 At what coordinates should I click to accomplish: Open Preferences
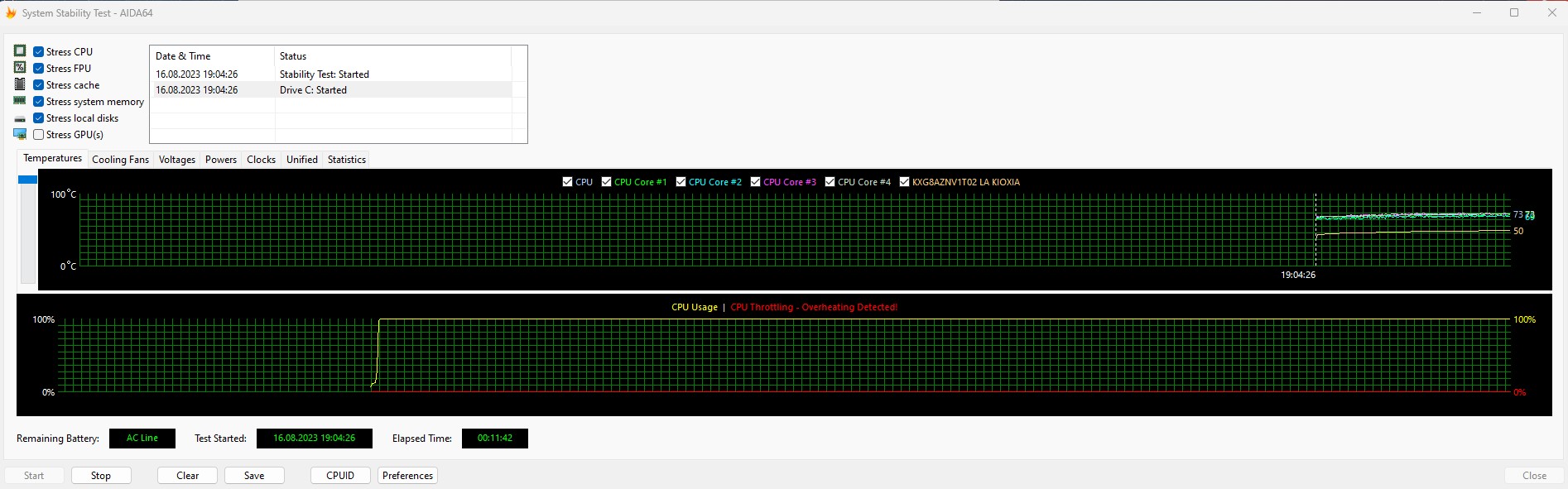click(x=408, y=476)
